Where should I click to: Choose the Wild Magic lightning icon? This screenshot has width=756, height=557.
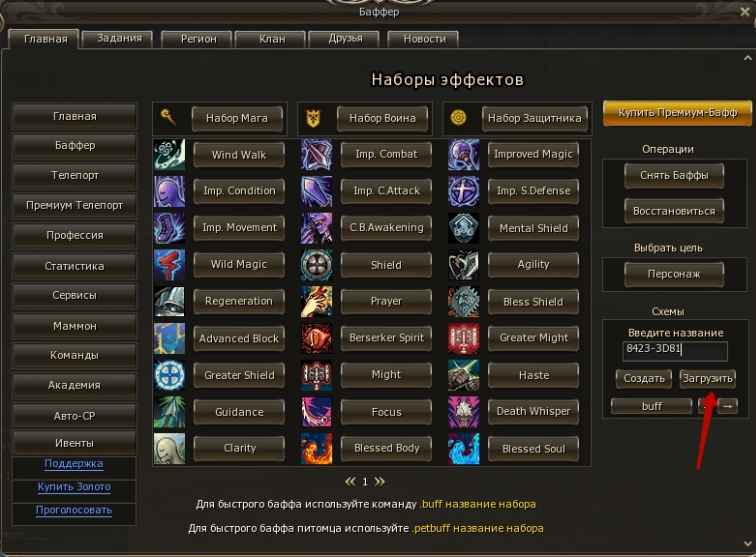[169, 265]
